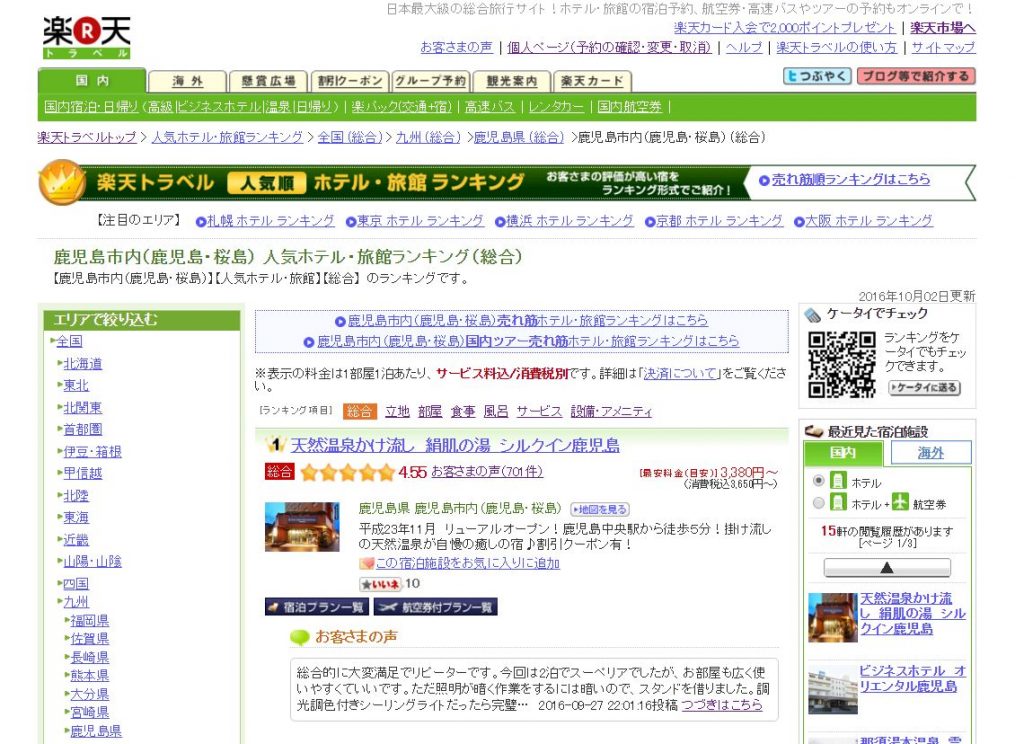Sort ranking by 立地
Viewport: 1024px width, 744px height.
397,411
